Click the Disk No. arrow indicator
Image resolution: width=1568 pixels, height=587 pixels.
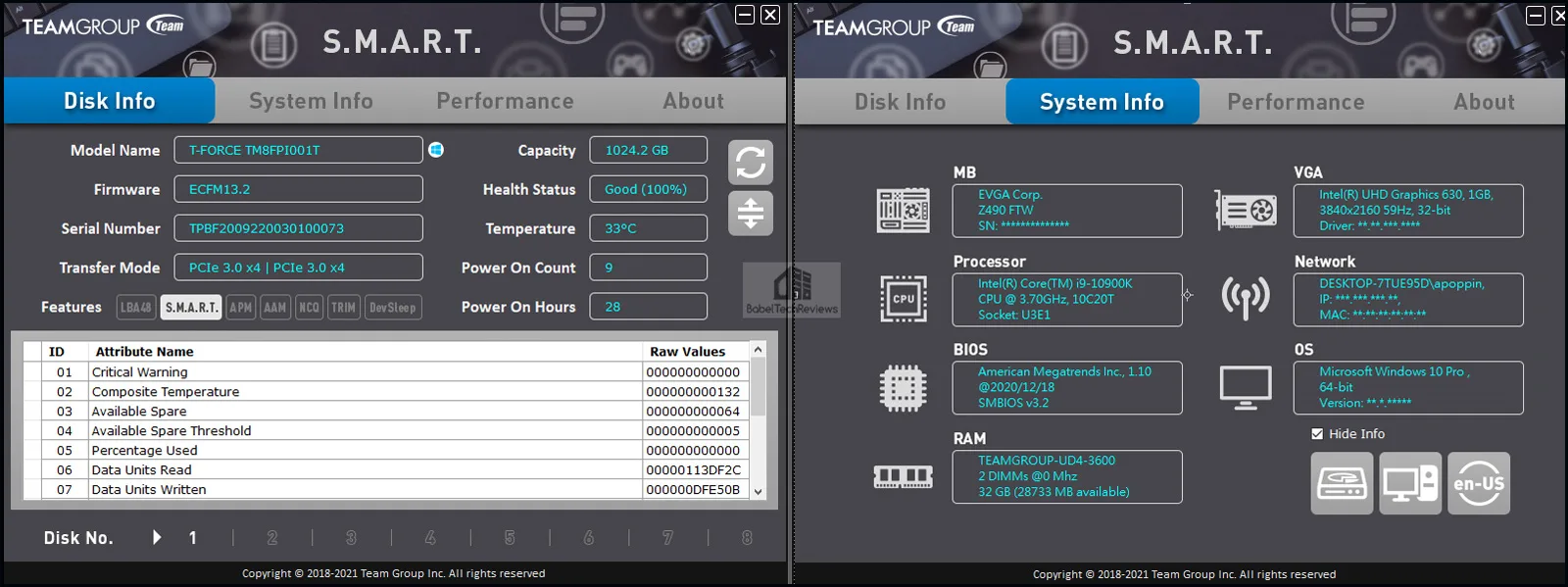(x=156, y=537)
